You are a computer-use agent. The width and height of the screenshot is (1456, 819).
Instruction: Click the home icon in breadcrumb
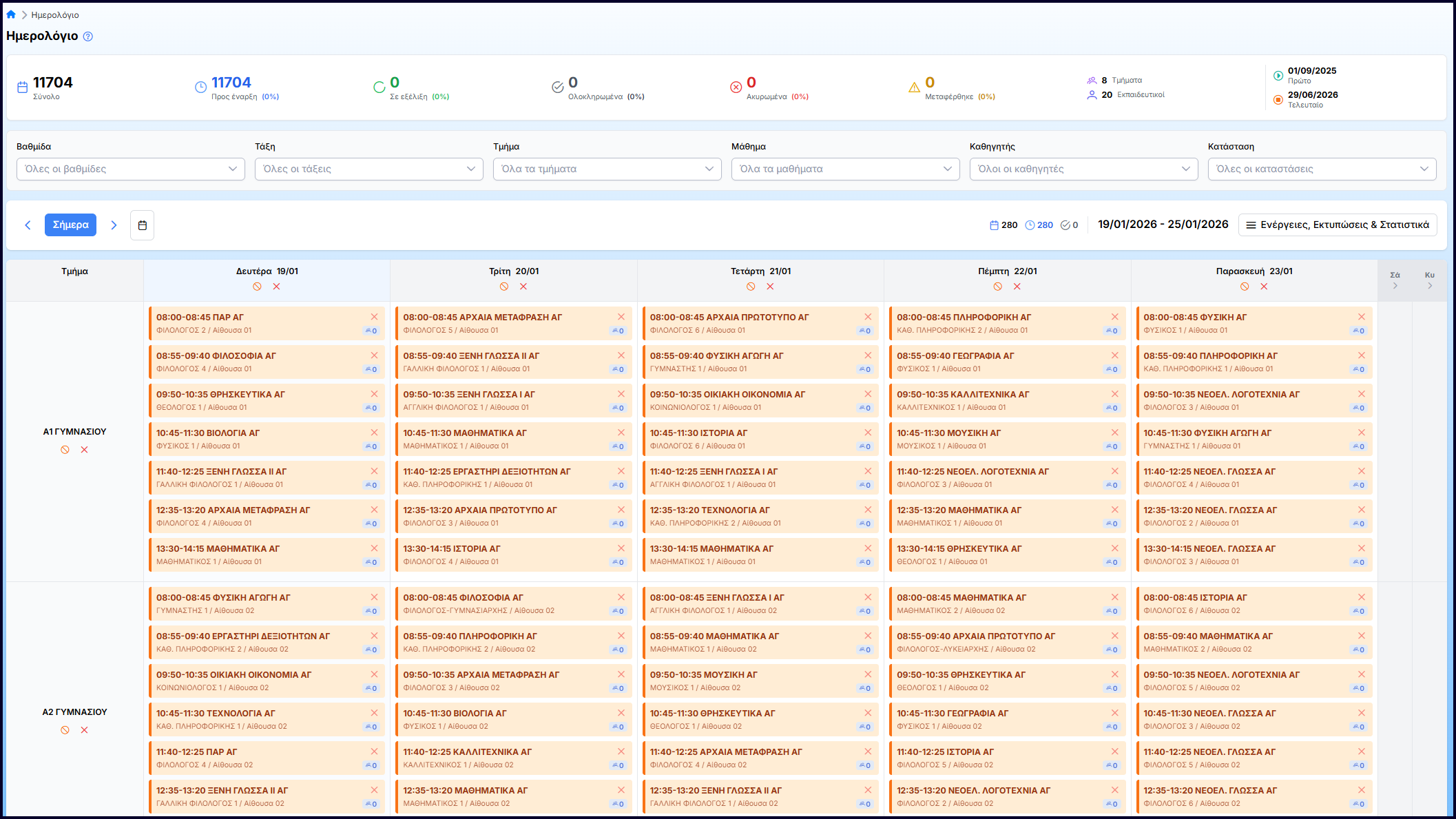pos(11,14)
